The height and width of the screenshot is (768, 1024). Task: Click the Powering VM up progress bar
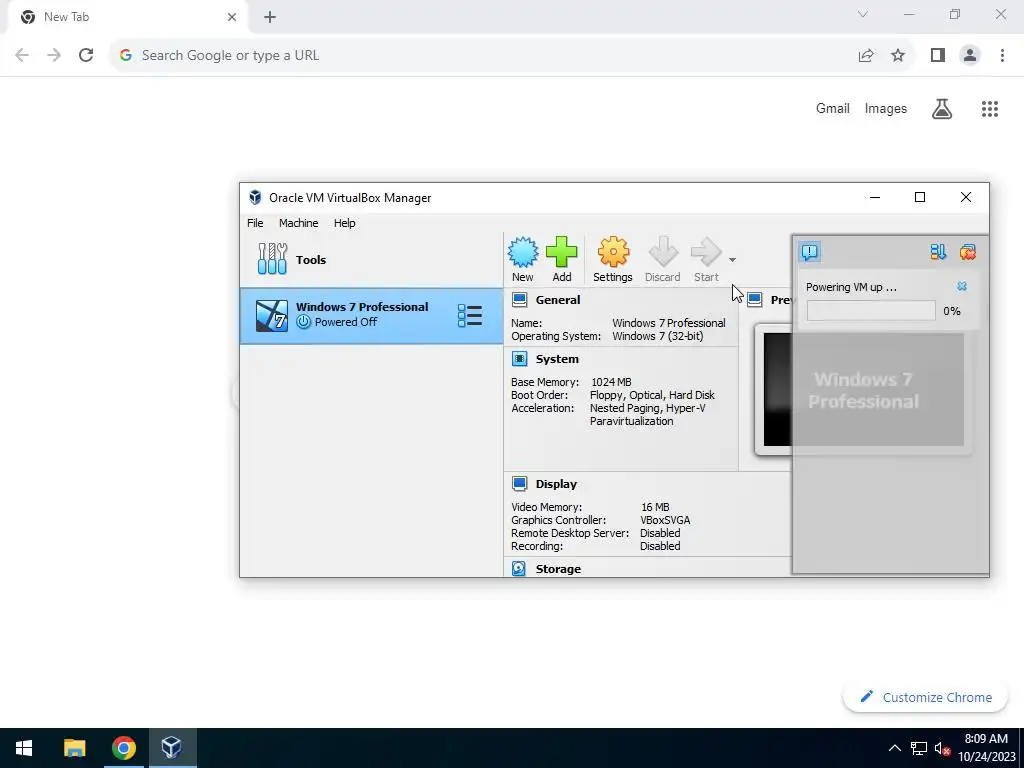[x=871, y=311]
